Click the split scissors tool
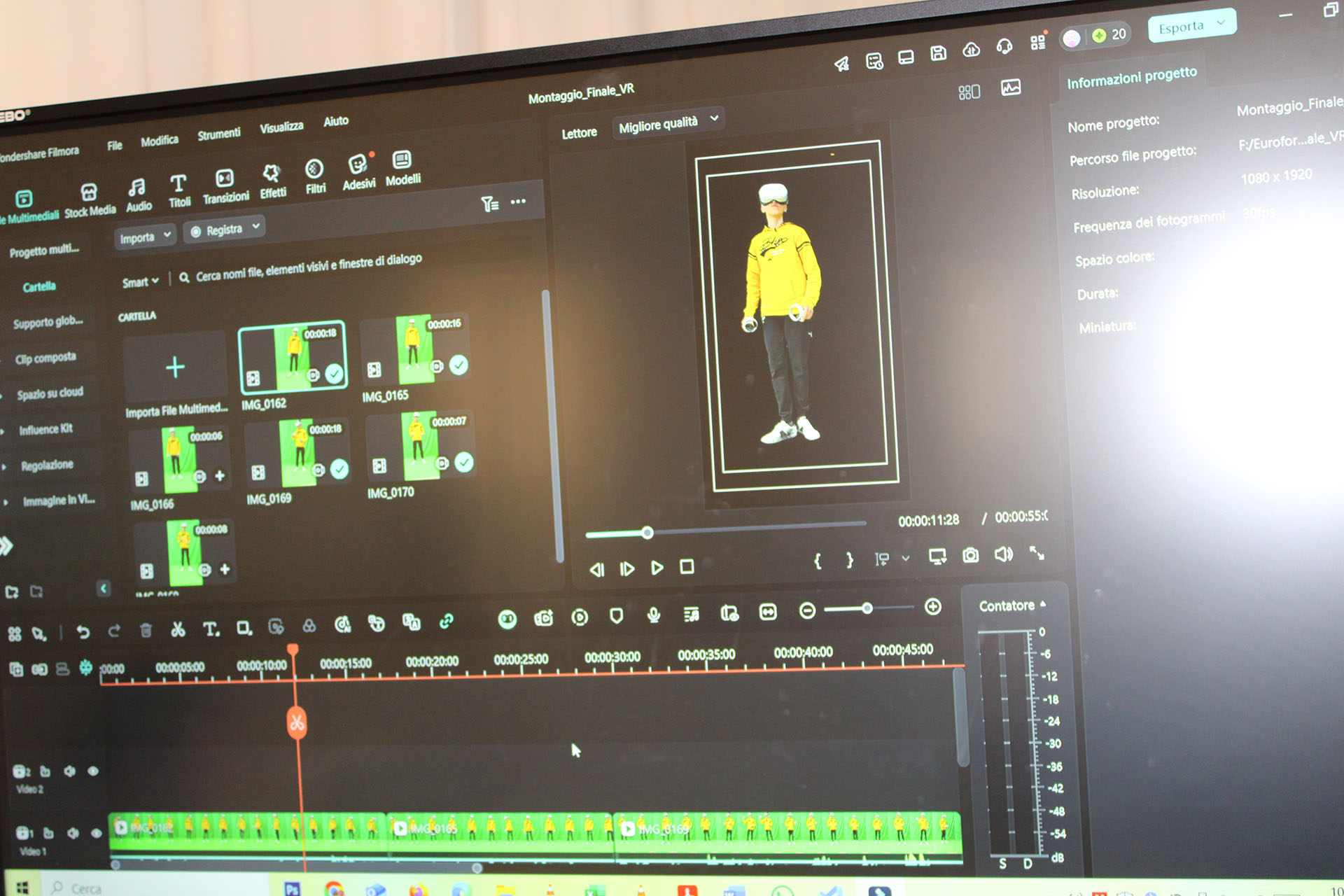1344x896 pixels. (178, 629)
